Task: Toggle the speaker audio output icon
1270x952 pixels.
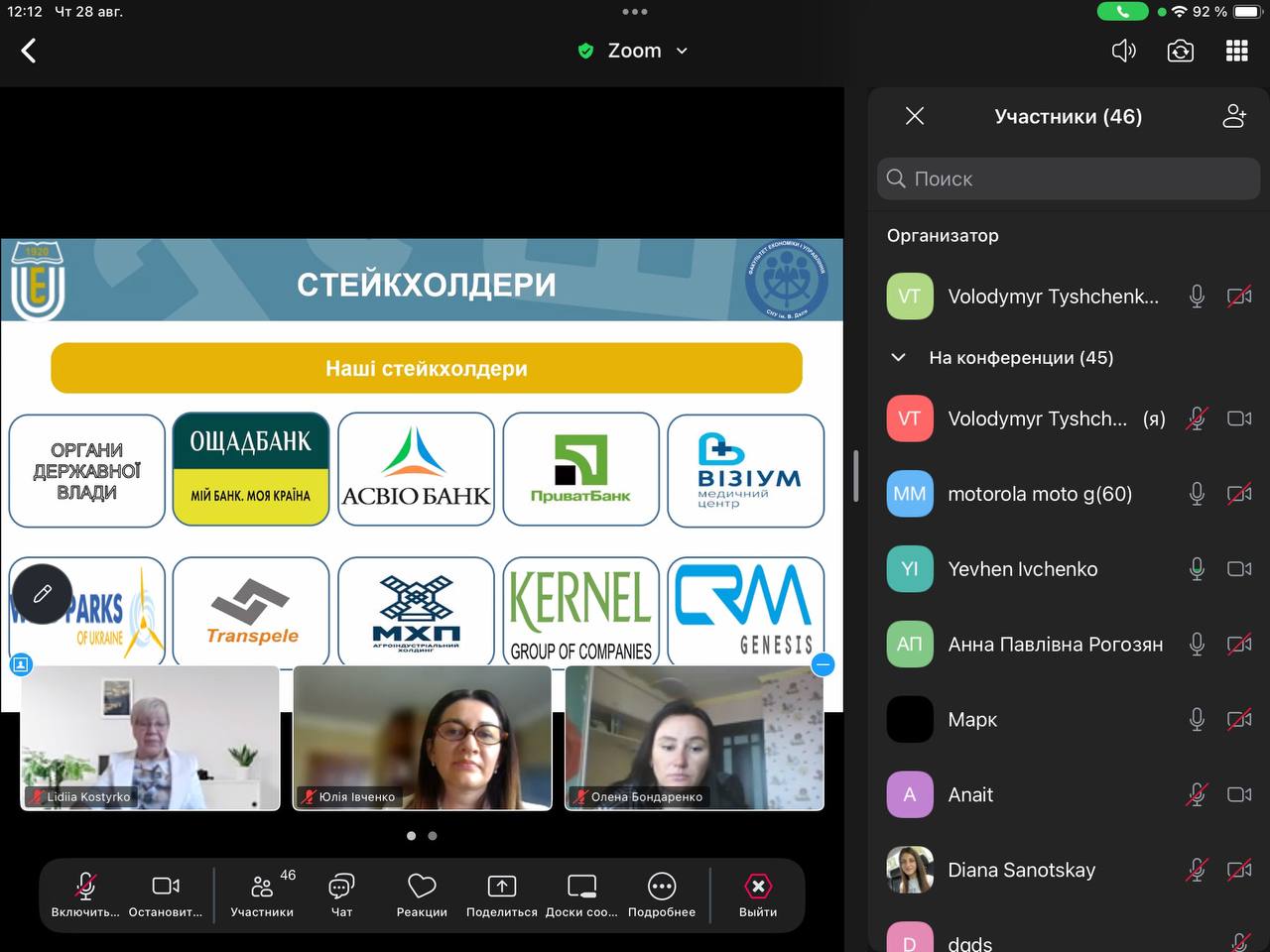Action: (1123, 51)
